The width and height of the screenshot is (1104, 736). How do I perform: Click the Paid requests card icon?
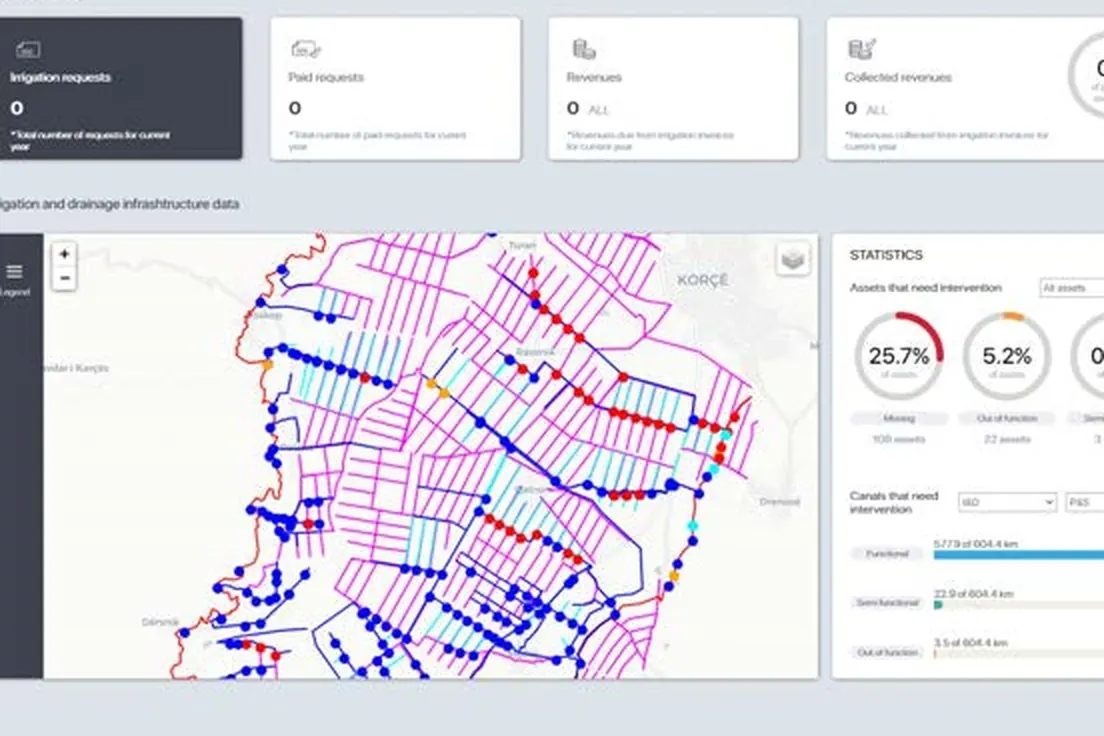point(306,49)
